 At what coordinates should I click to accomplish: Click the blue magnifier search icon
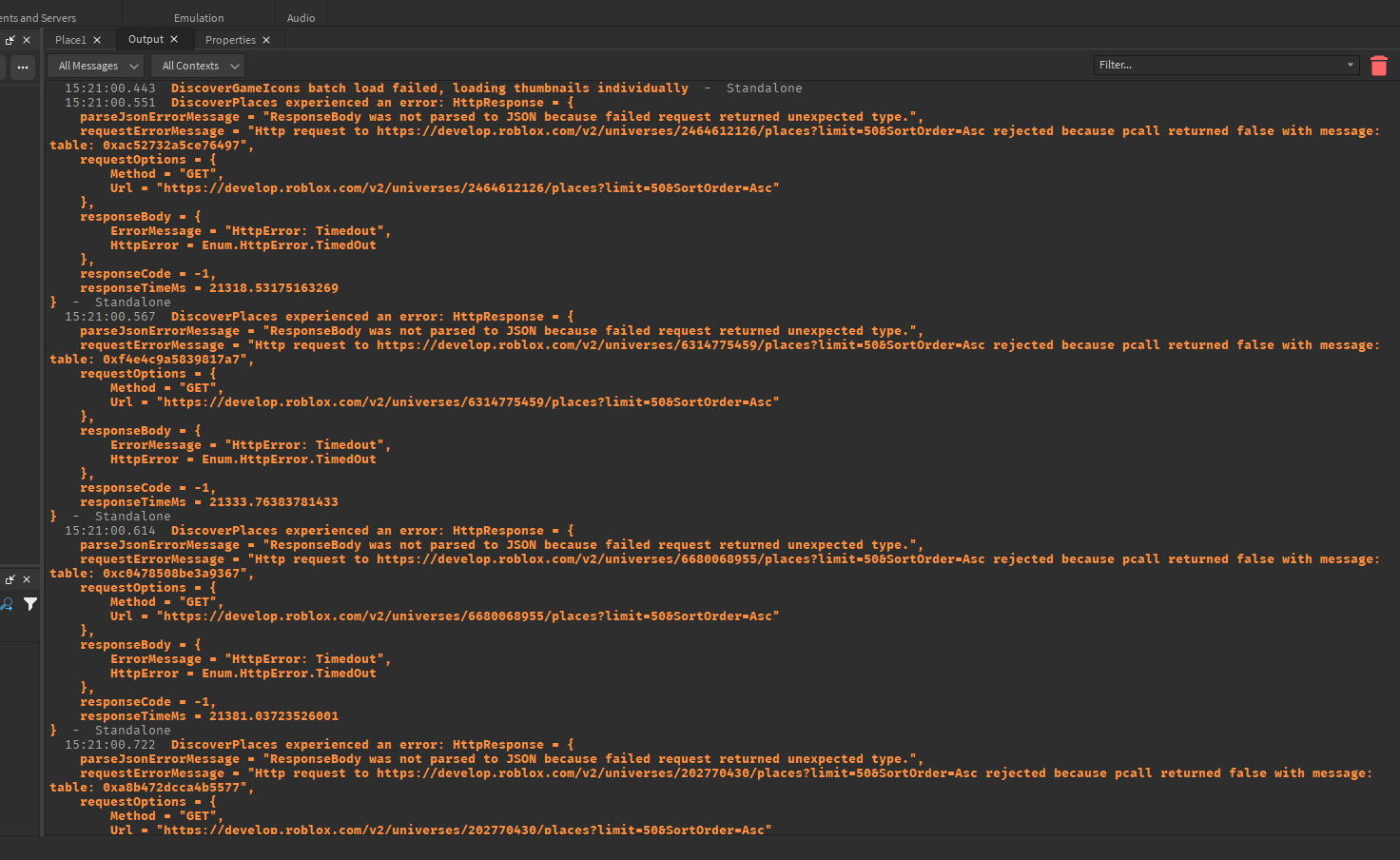click(7, 604)
